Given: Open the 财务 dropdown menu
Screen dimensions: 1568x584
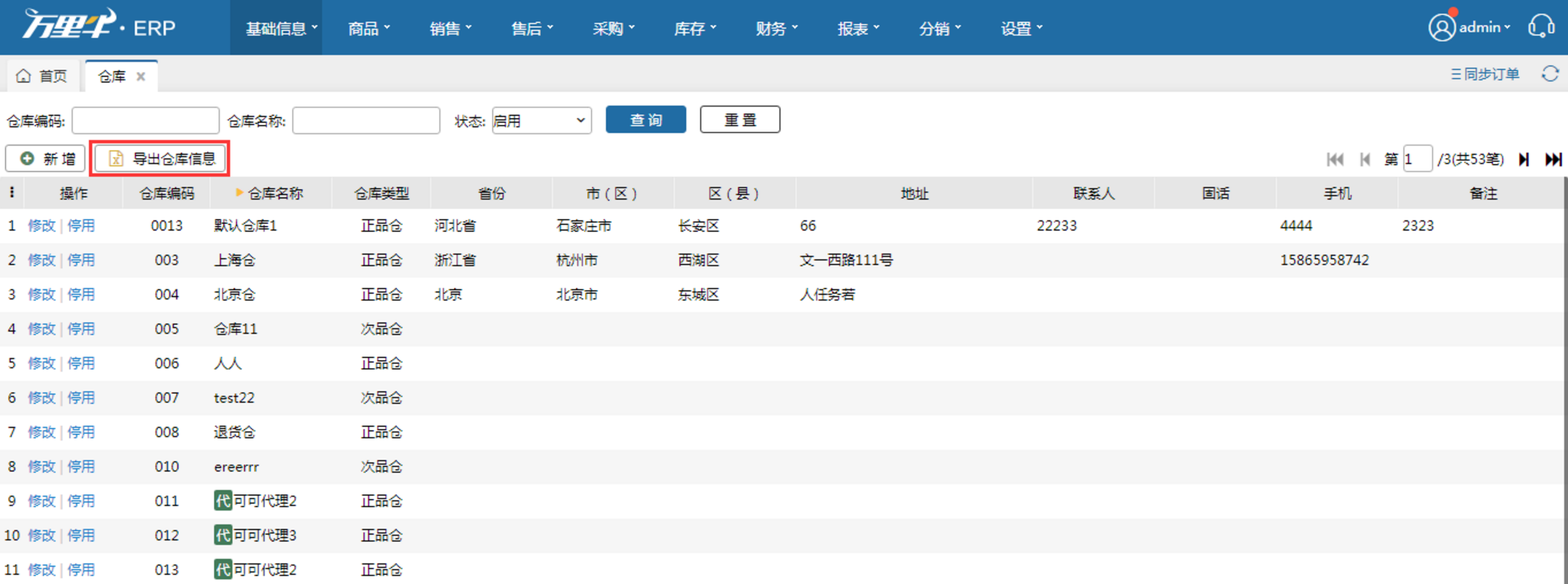Looking at the screenshot, I should pos(777,28).
